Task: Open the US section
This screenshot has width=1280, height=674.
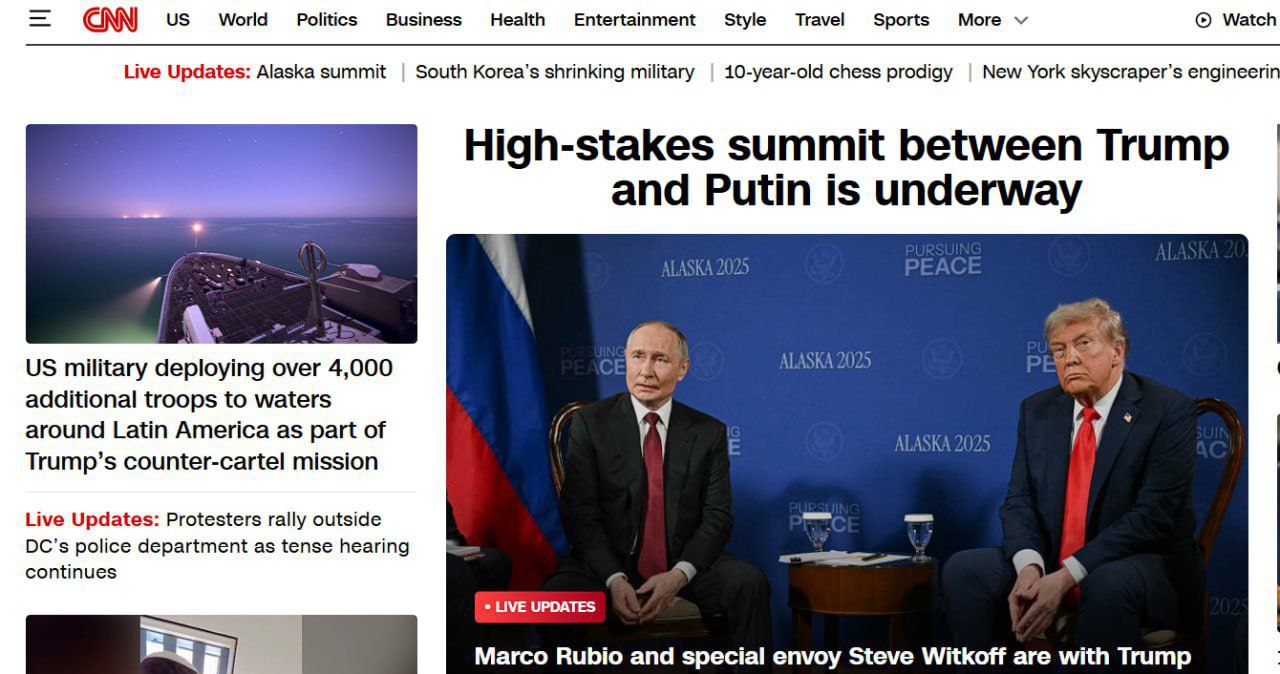Action: pos(178,19)
